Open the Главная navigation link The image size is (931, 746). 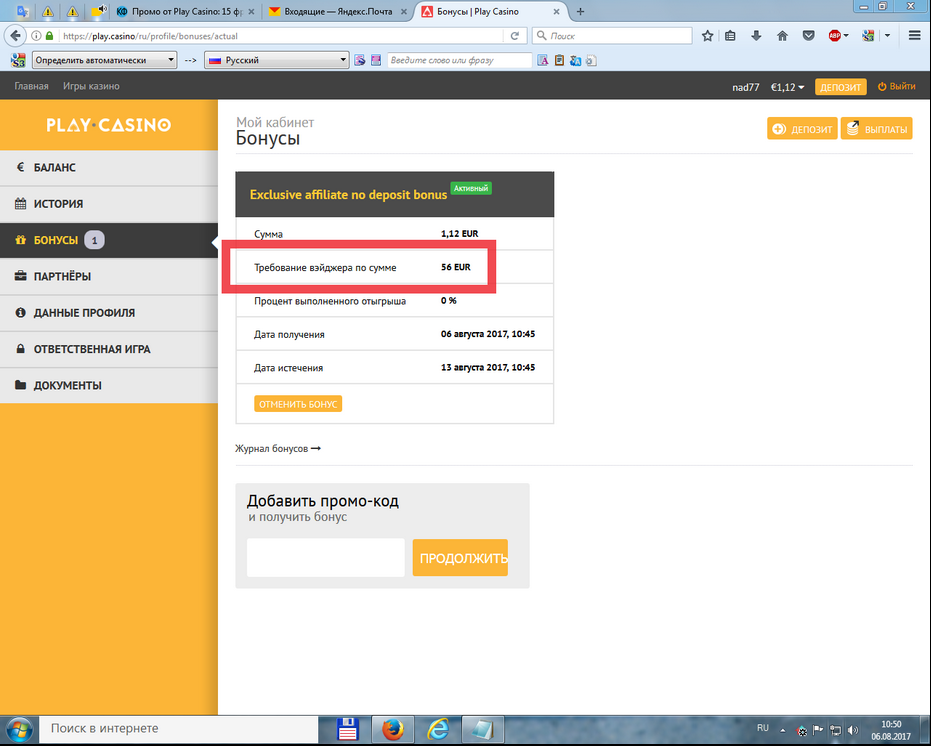[x=31, y=86]
